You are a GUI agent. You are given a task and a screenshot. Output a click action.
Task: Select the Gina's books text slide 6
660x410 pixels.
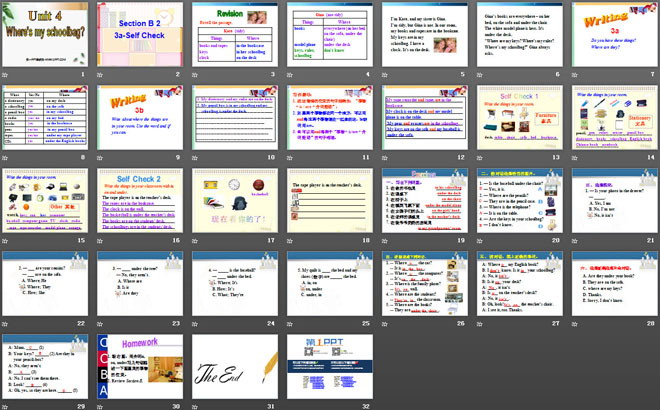518,34
